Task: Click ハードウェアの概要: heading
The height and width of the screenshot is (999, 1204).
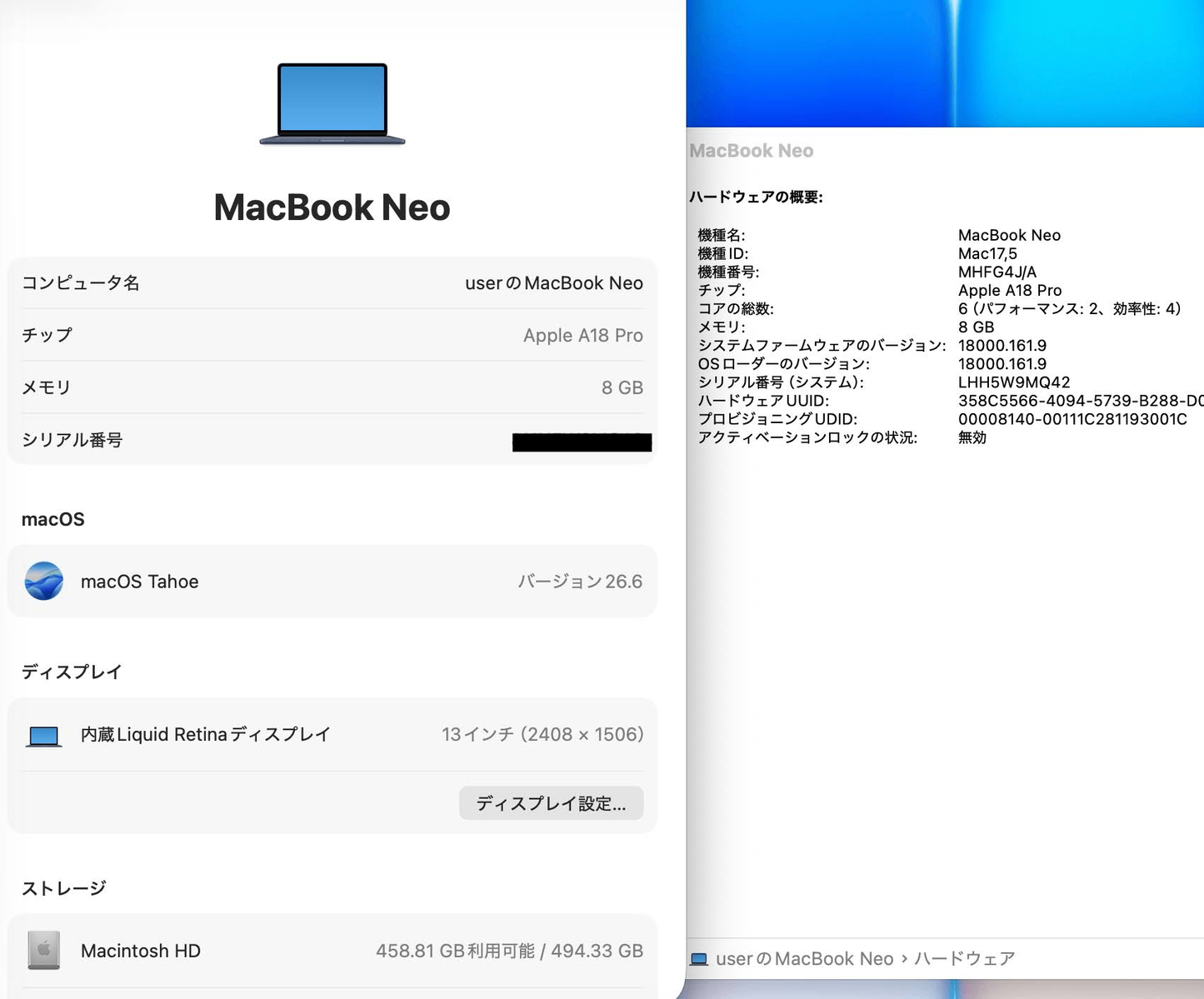Action: tap(756, 197)
